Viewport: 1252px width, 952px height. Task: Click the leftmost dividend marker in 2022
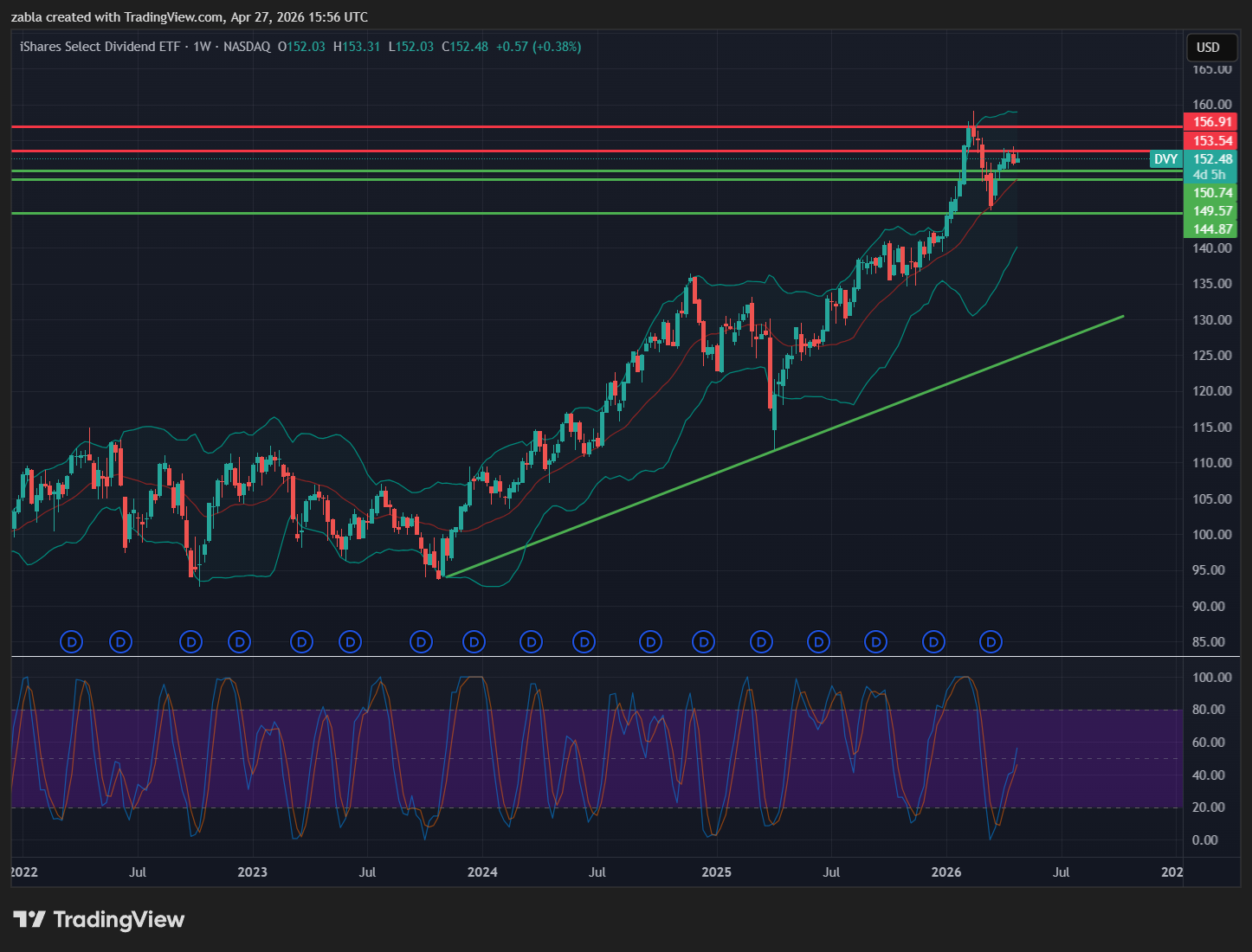[72, 642]
